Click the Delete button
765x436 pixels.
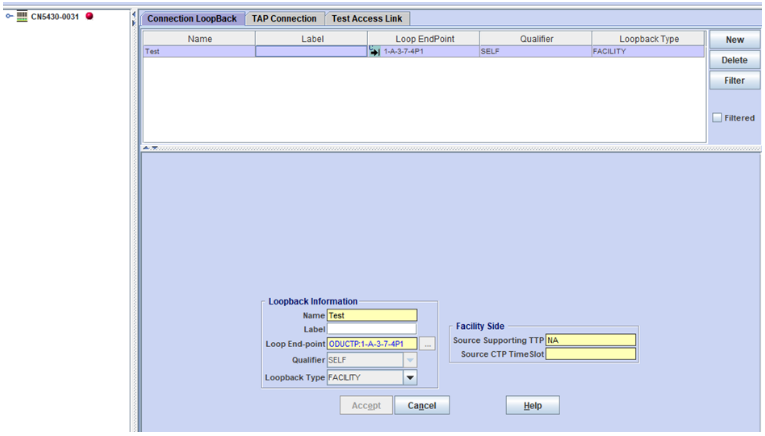coord(734,60)
